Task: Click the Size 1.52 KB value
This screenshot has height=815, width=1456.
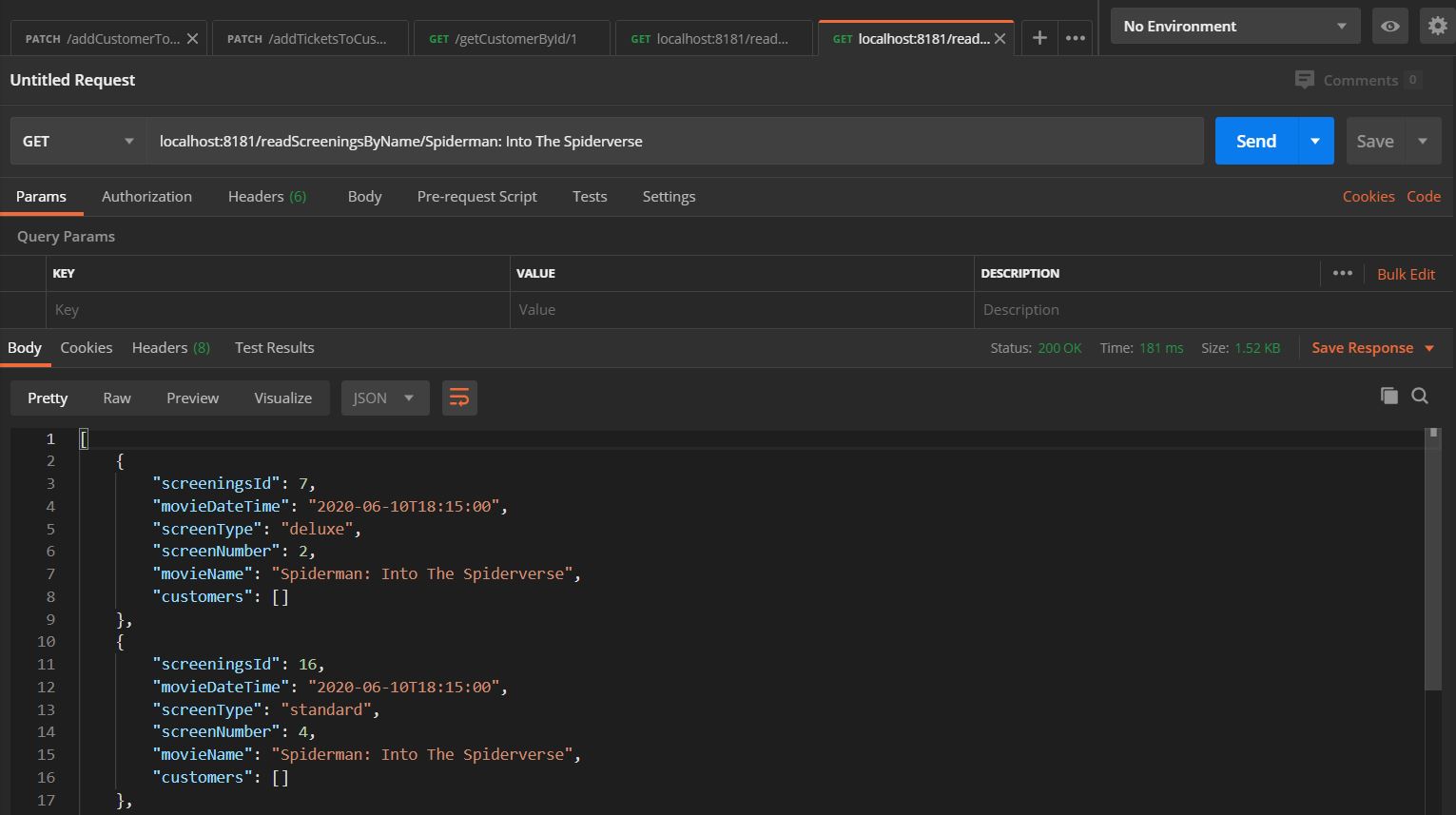Action: click(1257, 348)
